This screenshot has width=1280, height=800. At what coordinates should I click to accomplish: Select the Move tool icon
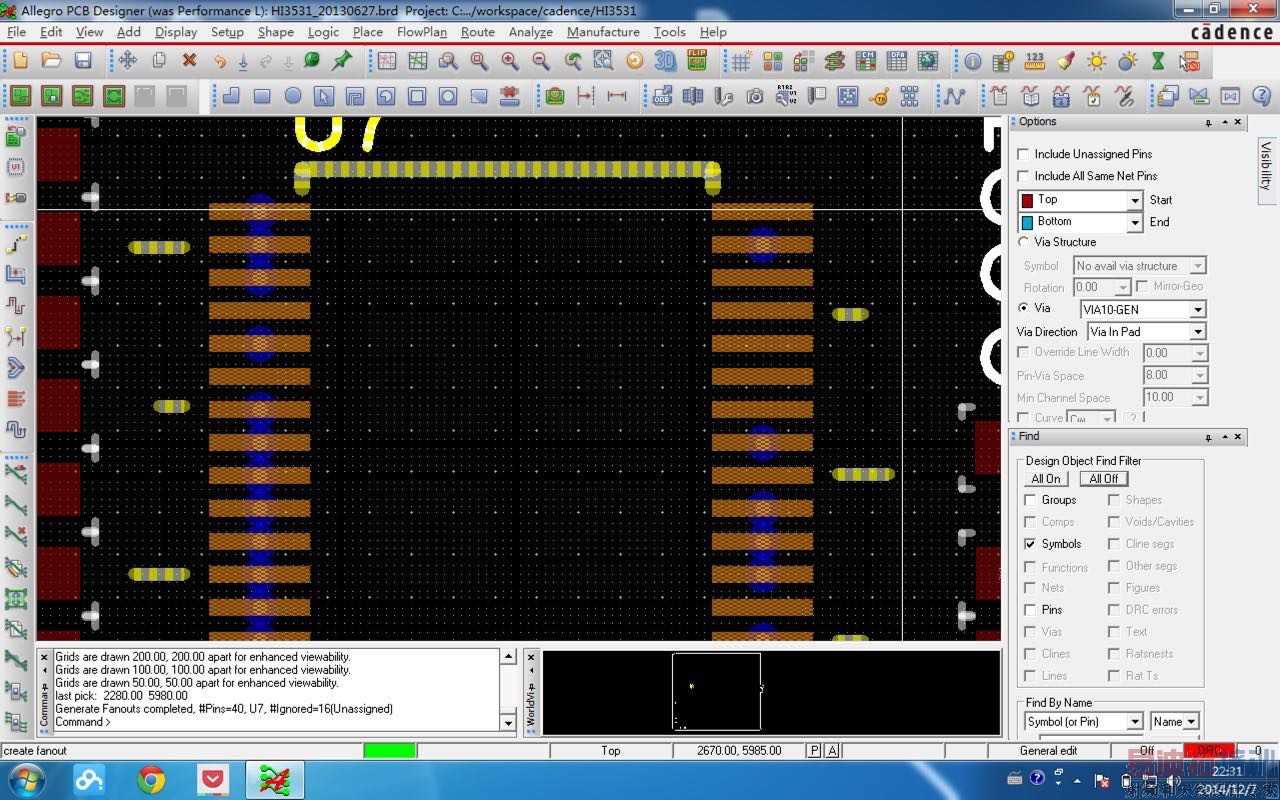click(128, 61)
